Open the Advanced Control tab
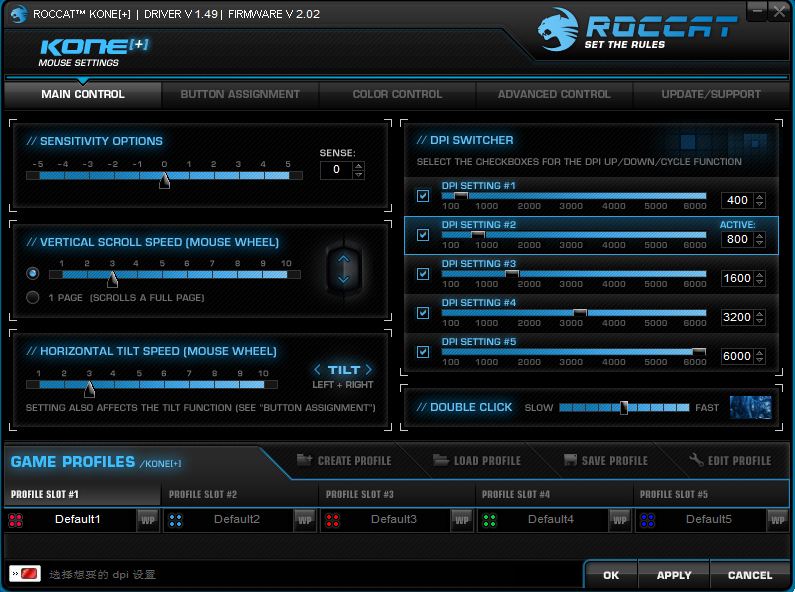 (x=554, y=94)
